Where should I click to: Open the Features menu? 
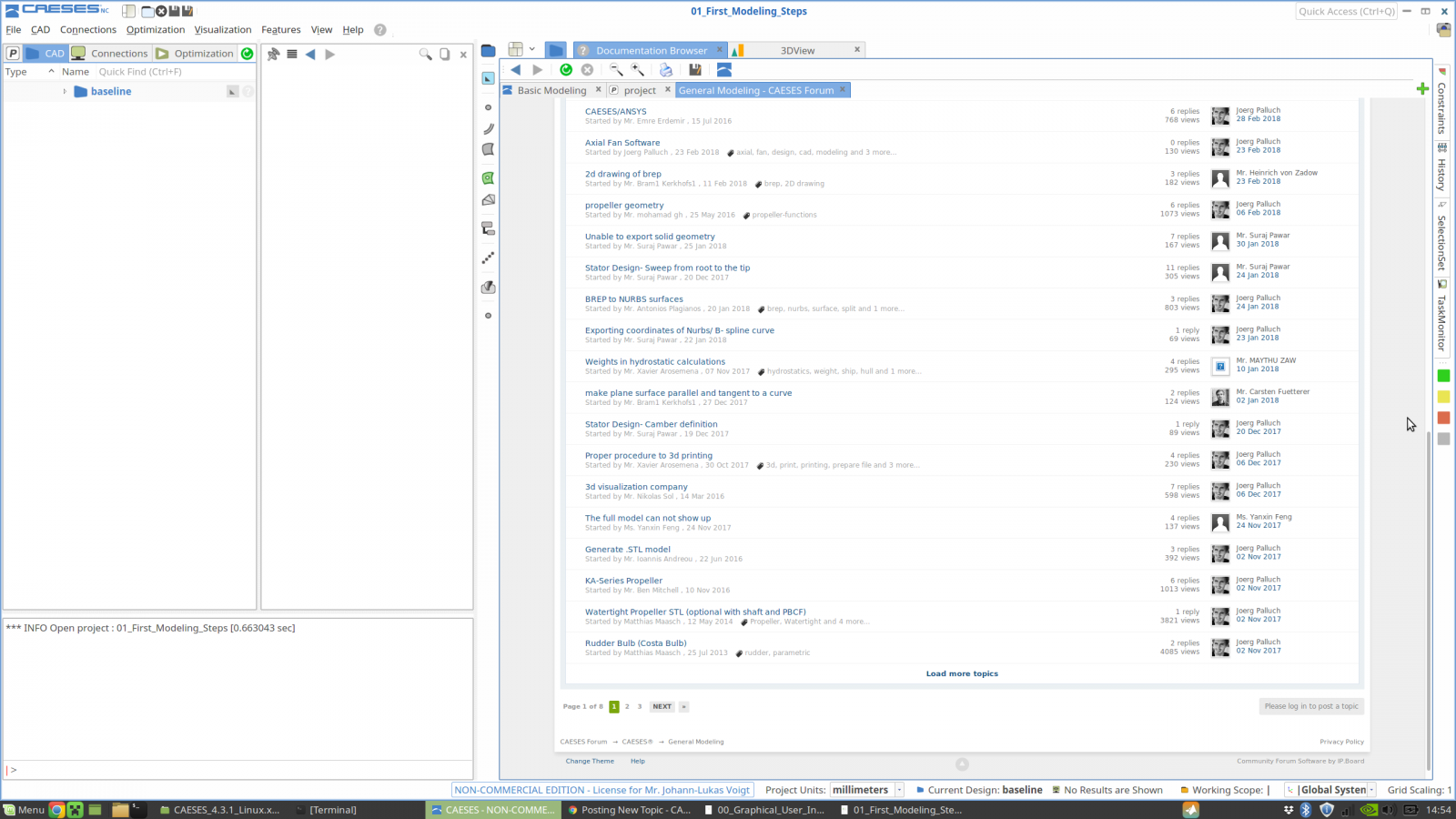(281, 30)
